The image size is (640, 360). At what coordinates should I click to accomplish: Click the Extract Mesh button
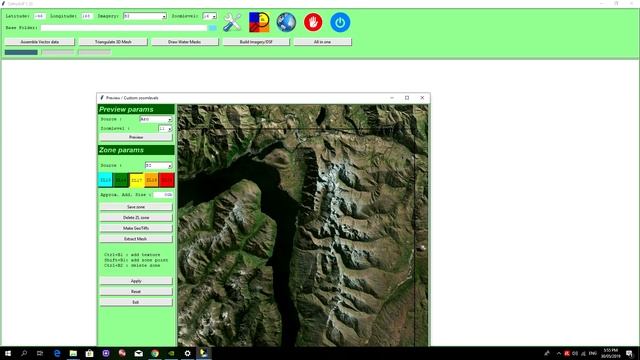point(136,239)
